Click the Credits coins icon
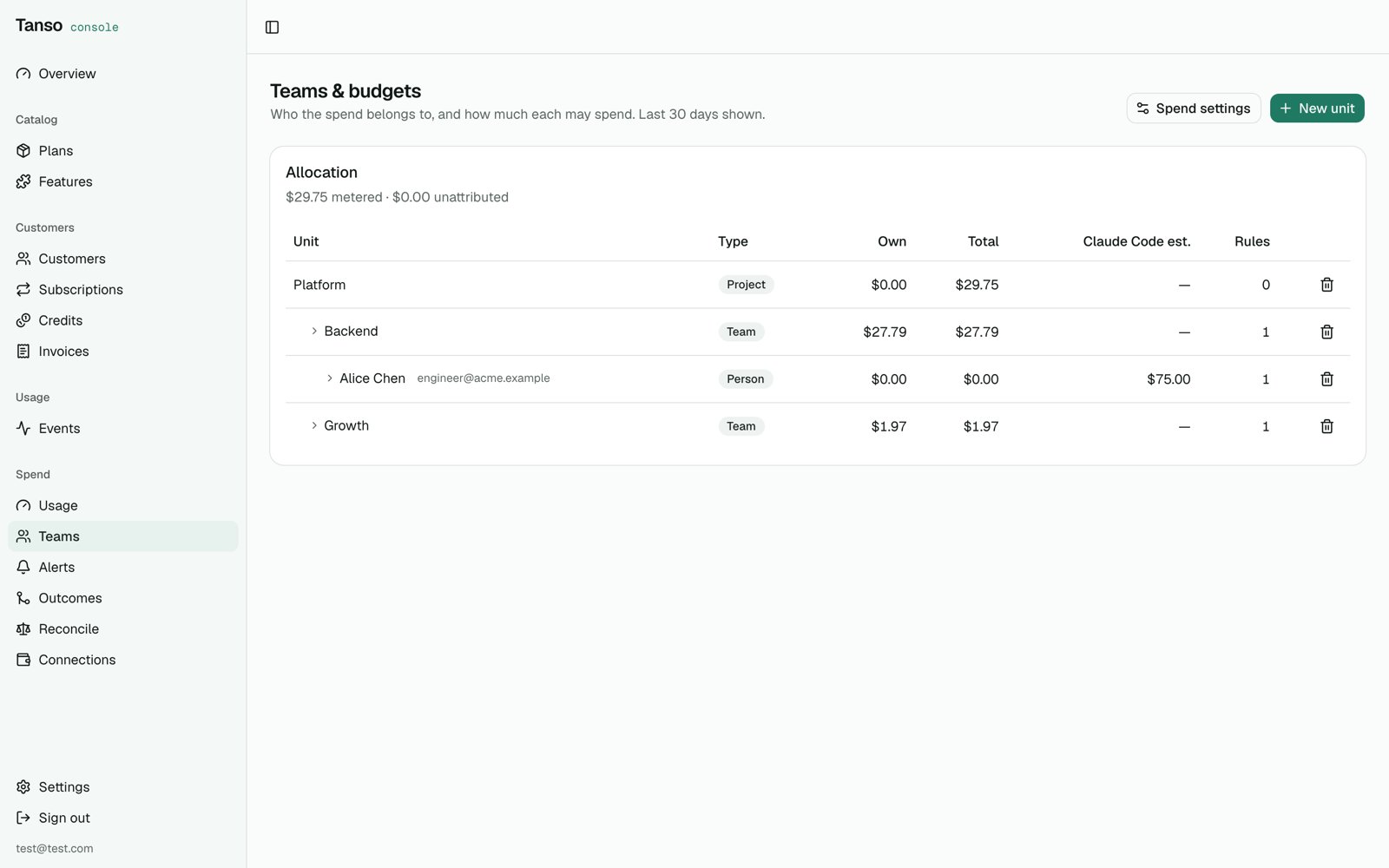This screenshot has height=868, width=1389. tap(23, 320)
